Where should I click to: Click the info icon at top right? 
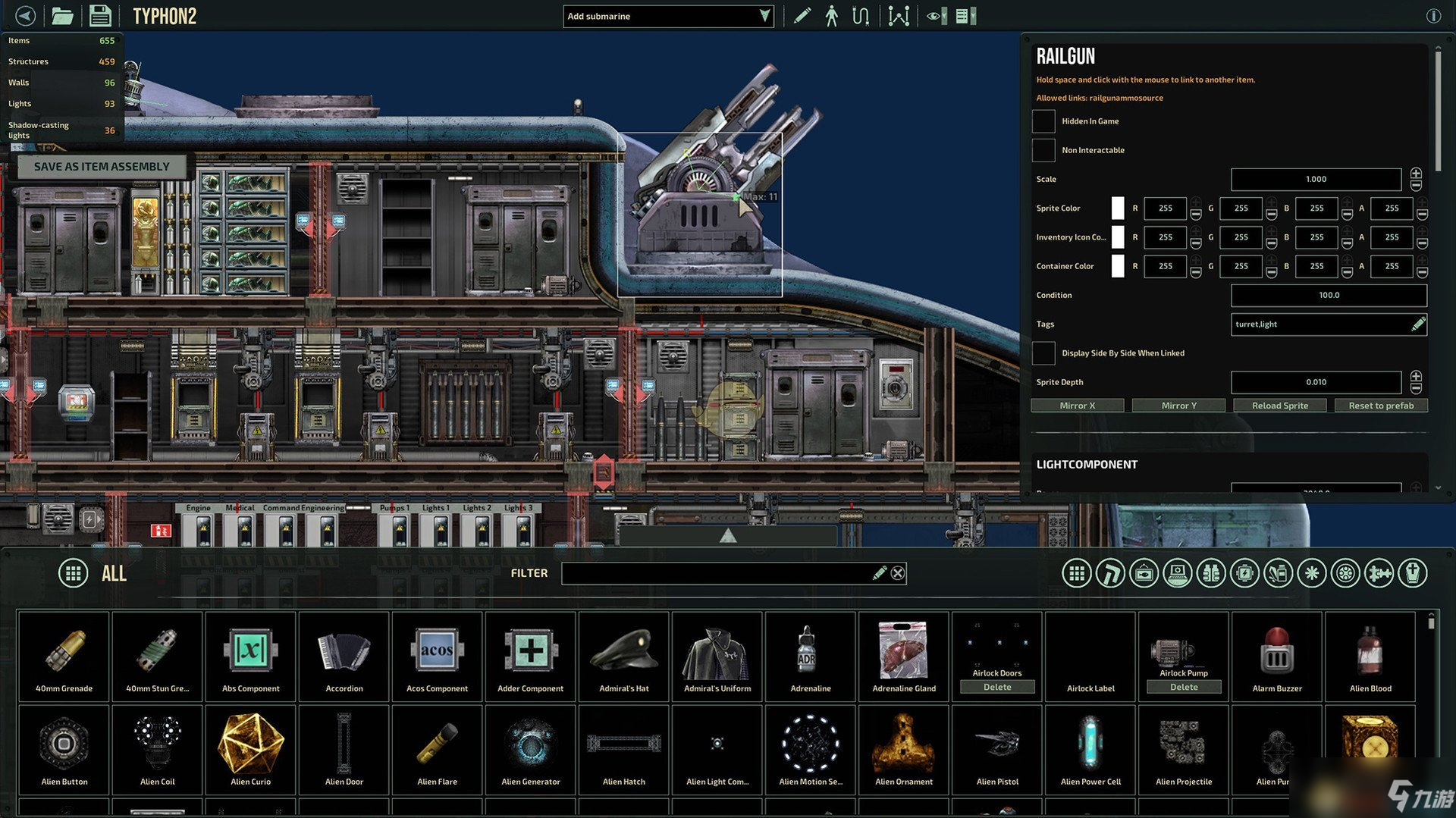click(1433, 16)
